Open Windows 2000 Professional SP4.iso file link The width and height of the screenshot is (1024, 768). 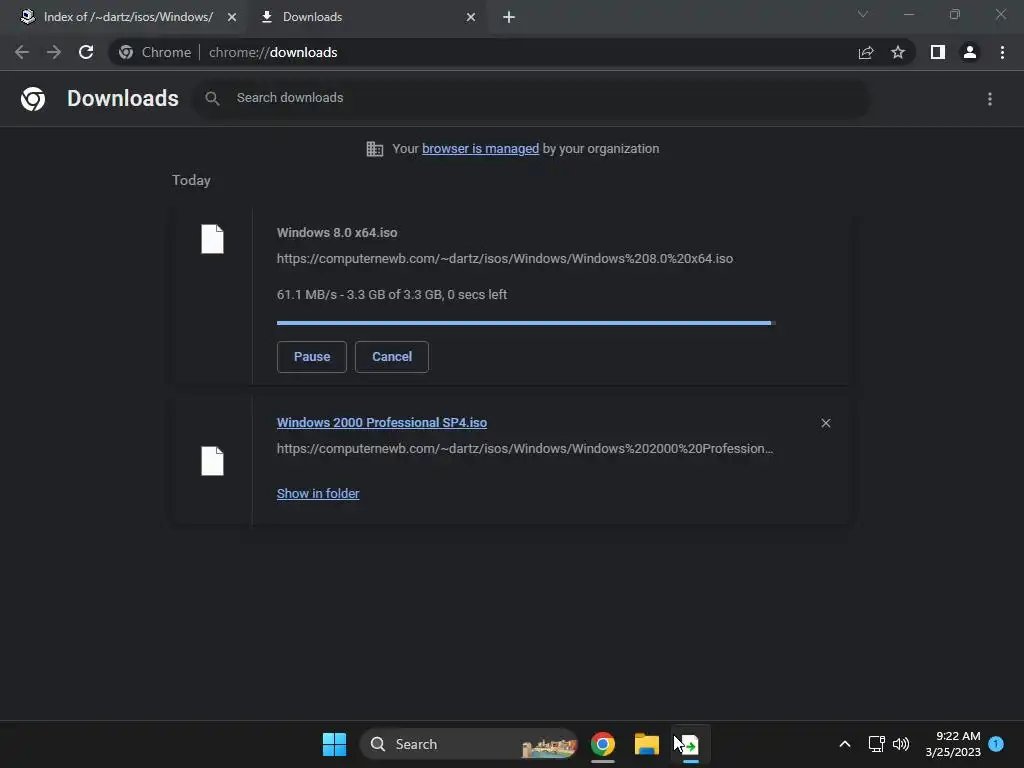point(381,423)
